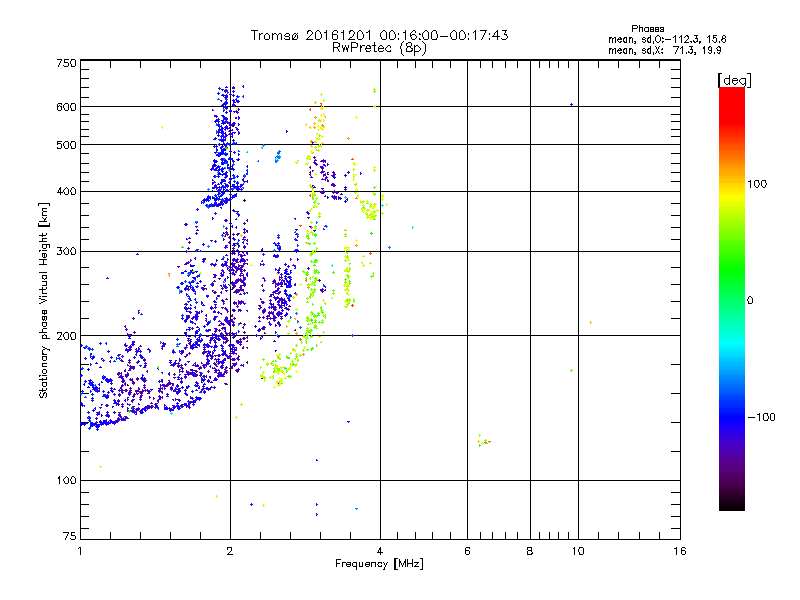This screenshot has width=800, height=600.
Task: Click the 'mean, sd,O:-112.3, 15.8' statistics line
Action: [x=667, y=39]
